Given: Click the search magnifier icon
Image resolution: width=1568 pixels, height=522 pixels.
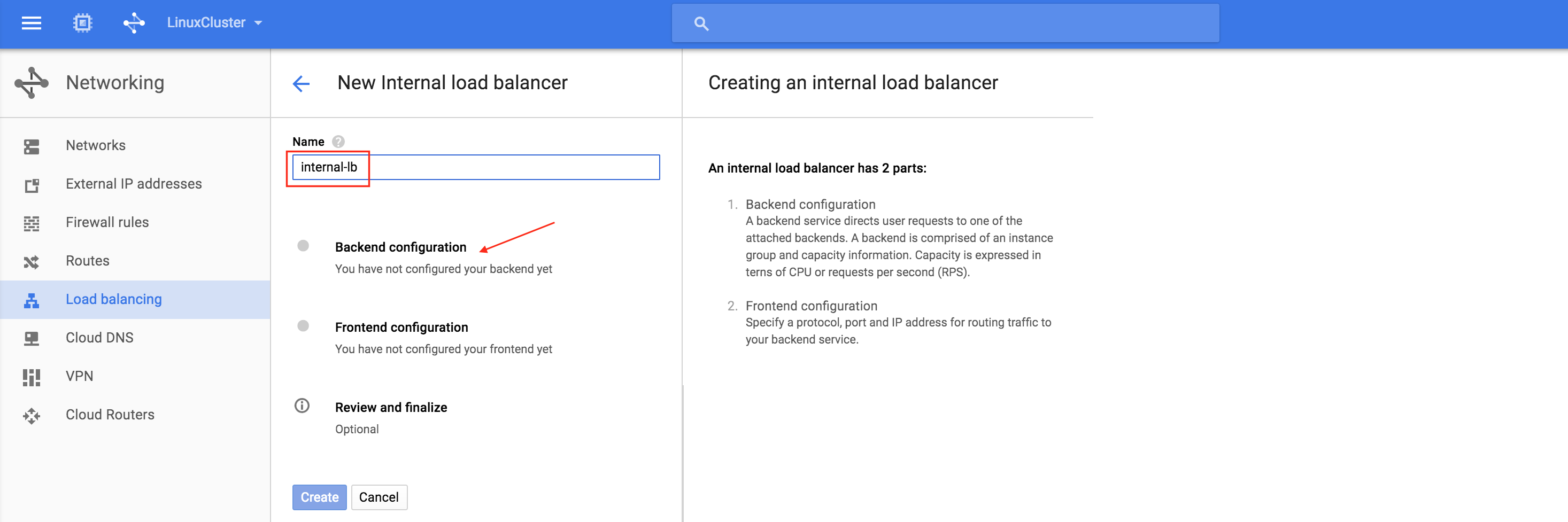Looking at the screenshot, I should [701, 24].
